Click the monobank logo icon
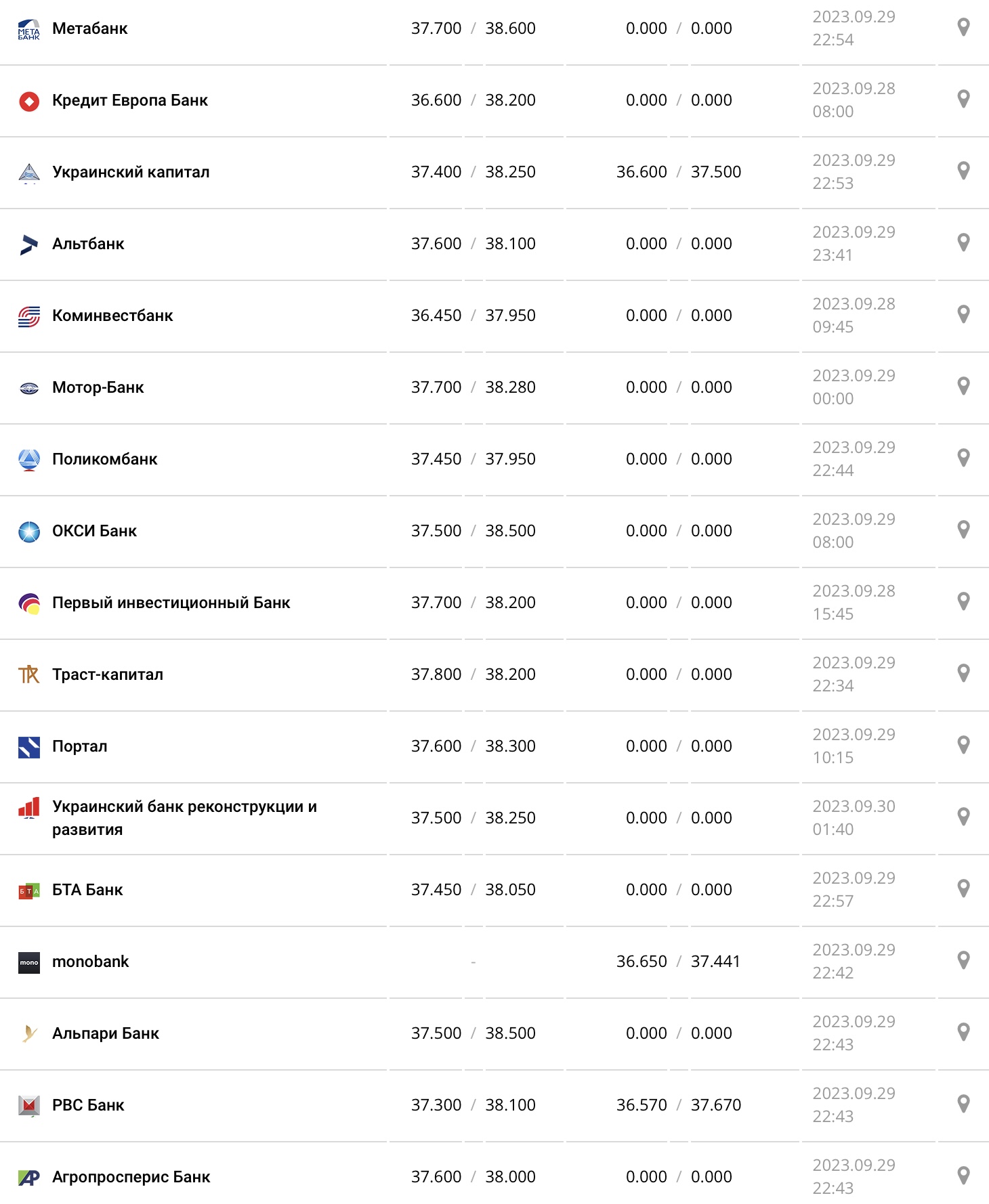 pyautogui.click(x=29, y=962)
